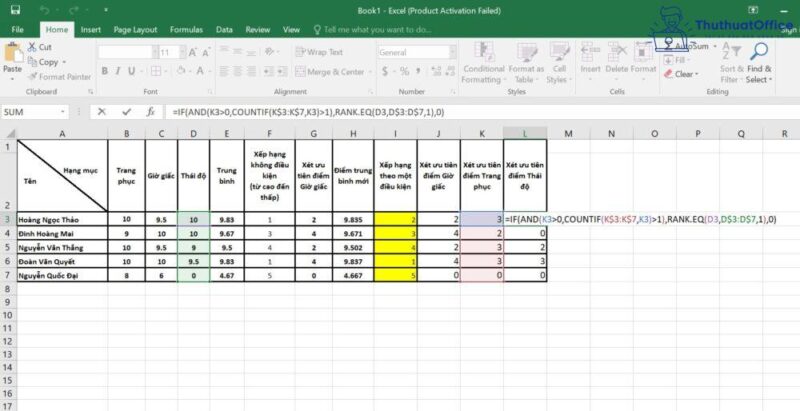
Task: Switch to the Data tab
Action: pos(224,30)
